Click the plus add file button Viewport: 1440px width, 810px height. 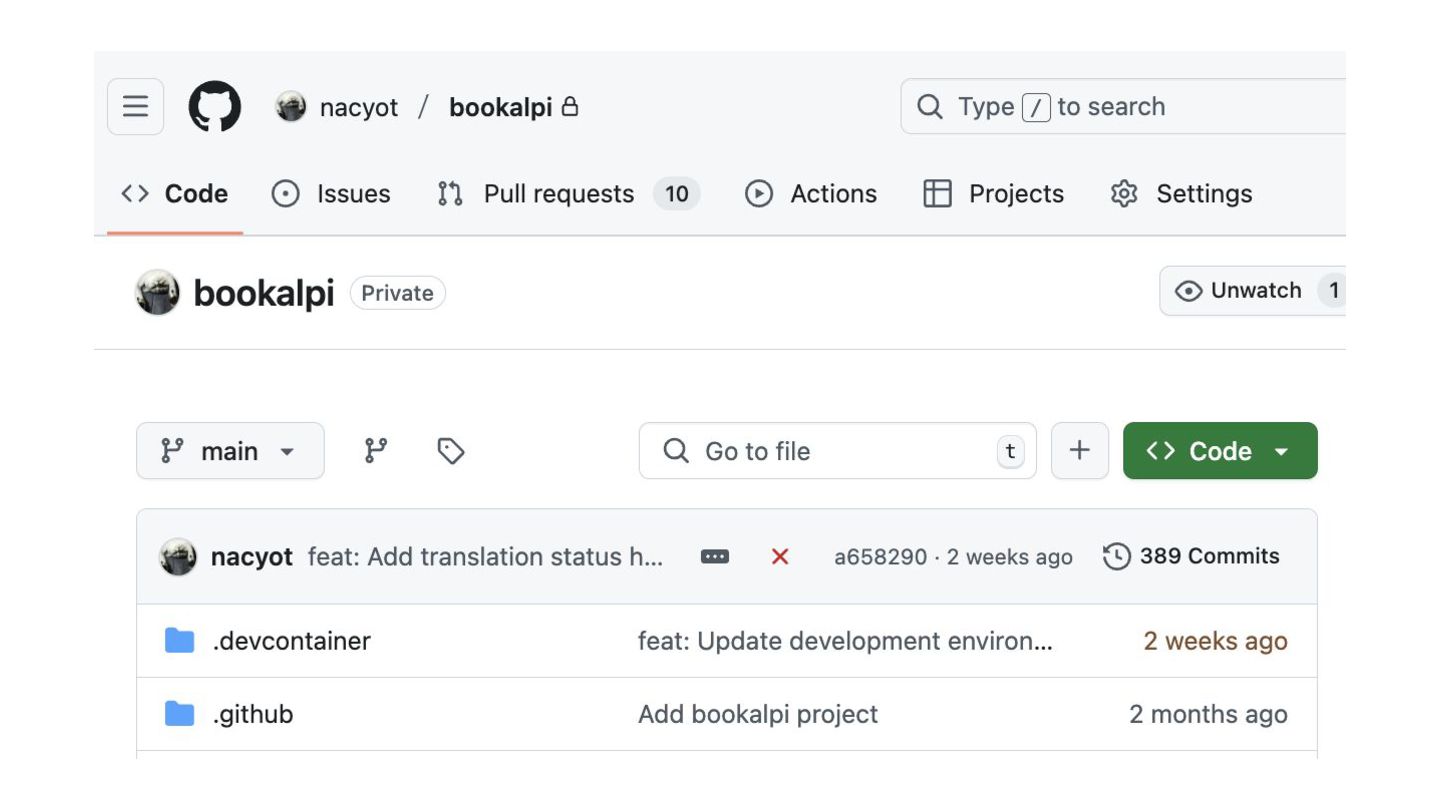pyautogui.click(x=1079, y=451)
